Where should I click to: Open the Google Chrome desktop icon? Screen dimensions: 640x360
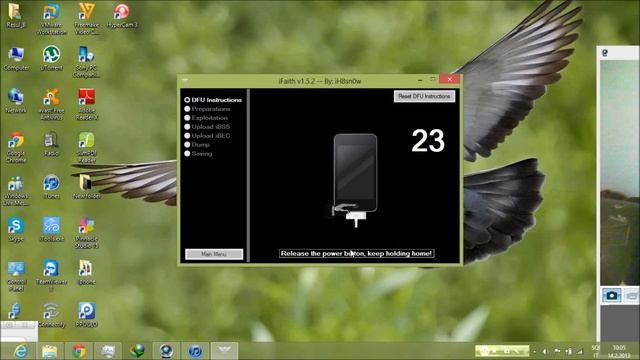tap(16, 147)
